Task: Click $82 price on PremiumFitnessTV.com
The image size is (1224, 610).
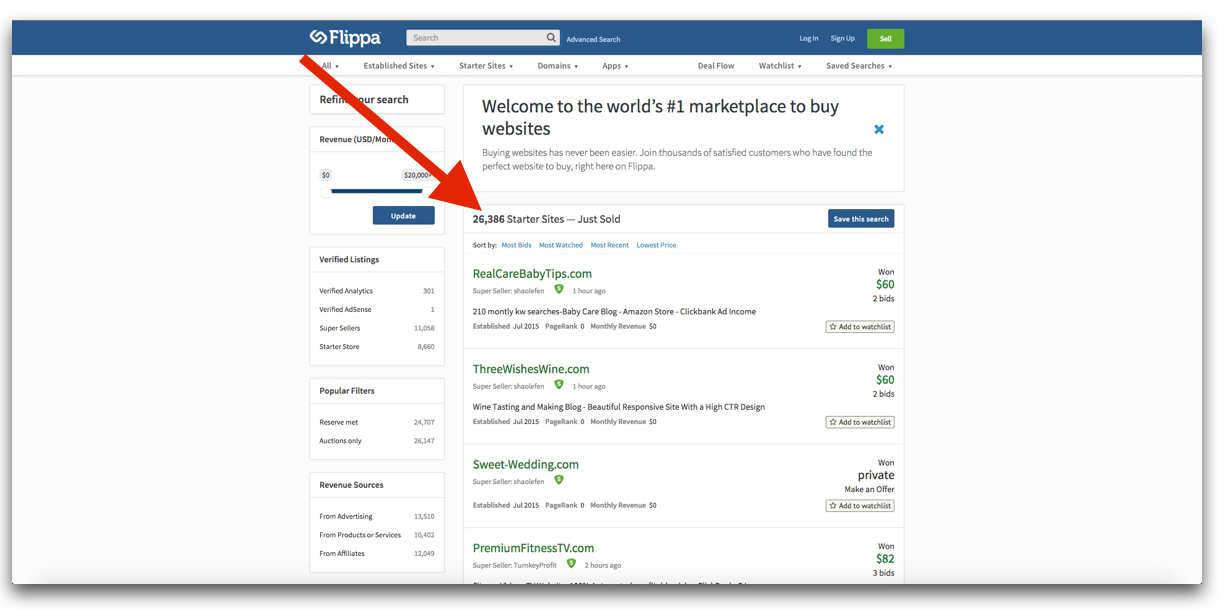Action: pos(885,559)
